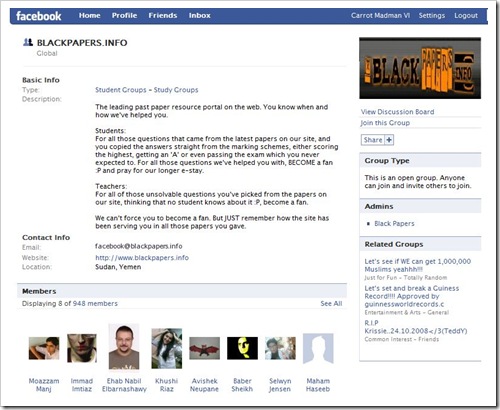500x410 pixels.
Task: Open Baber Sheikh's profile picture
Action: click(242, 348)
